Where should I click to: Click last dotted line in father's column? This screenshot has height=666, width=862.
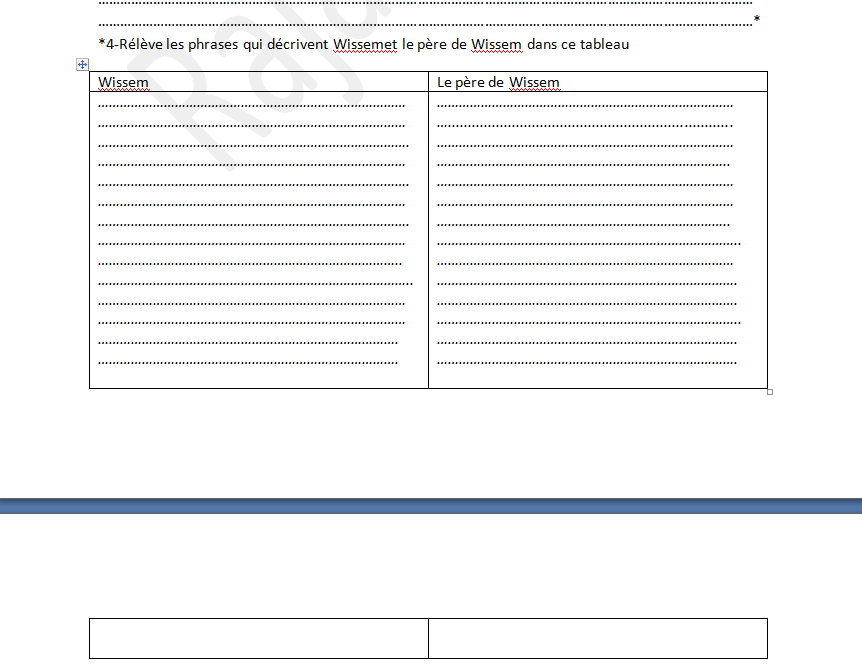pos(586,362)
